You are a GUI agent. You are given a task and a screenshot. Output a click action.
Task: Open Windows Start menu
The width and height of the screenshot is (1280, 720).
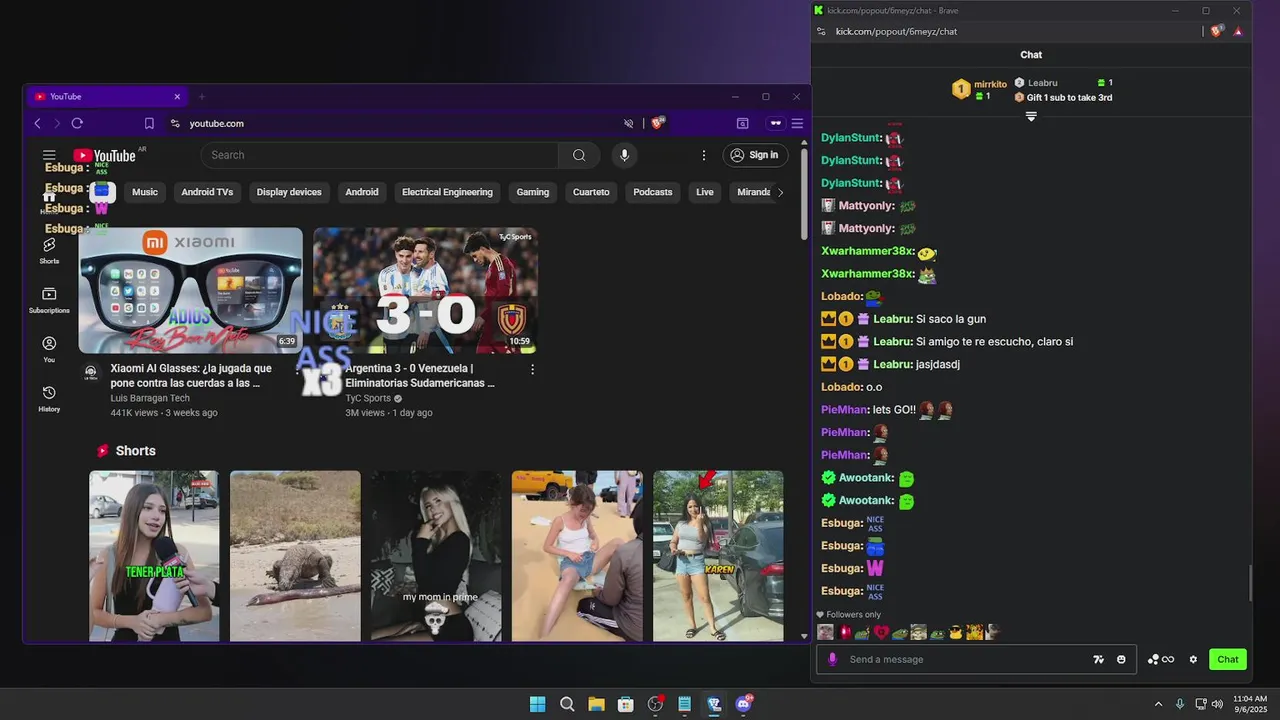click(537, 704)
